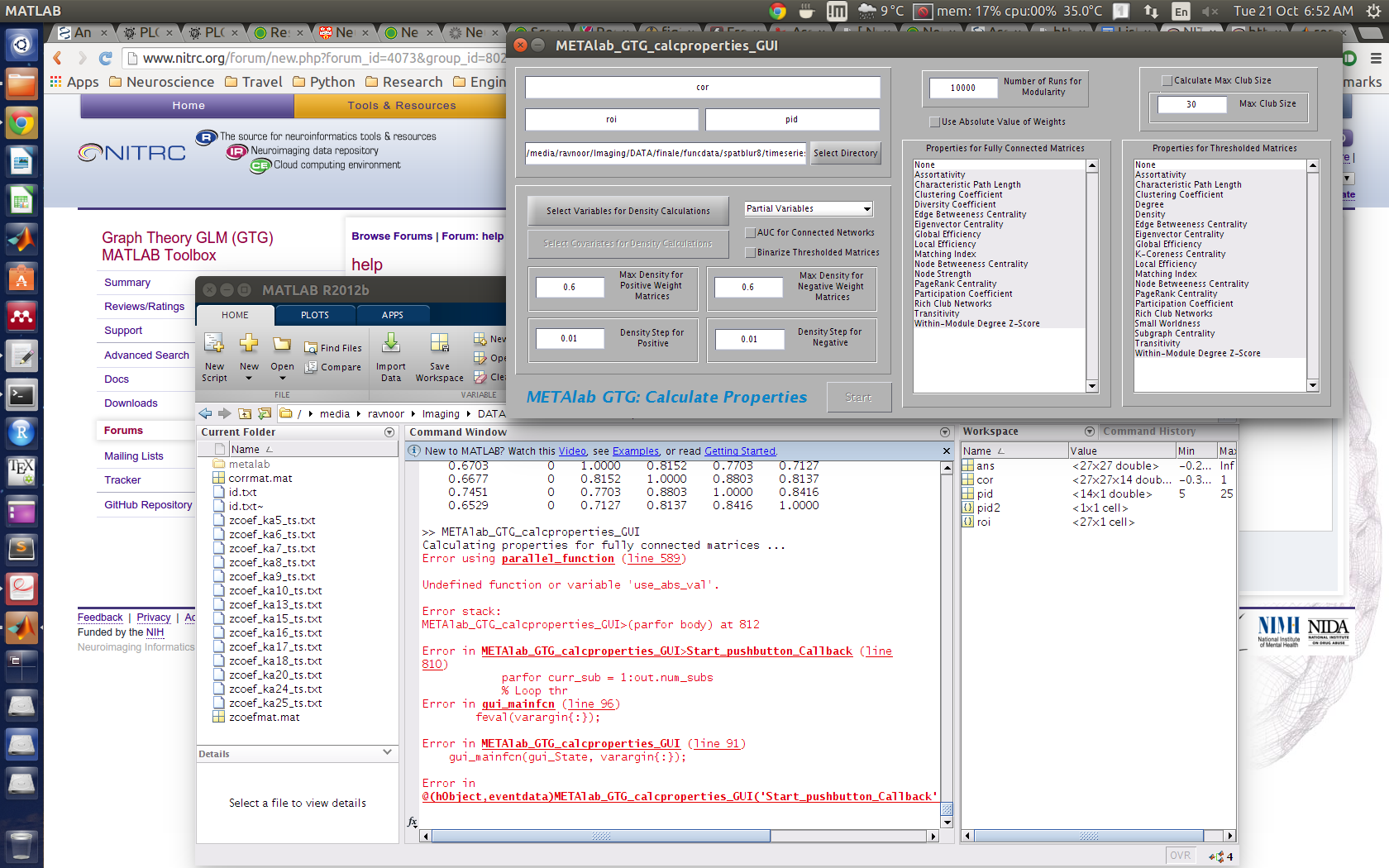Viewport: 1389px width, 868px height.
Task: Check AUC for Connected Networks option
Action: tap(751, 233)
